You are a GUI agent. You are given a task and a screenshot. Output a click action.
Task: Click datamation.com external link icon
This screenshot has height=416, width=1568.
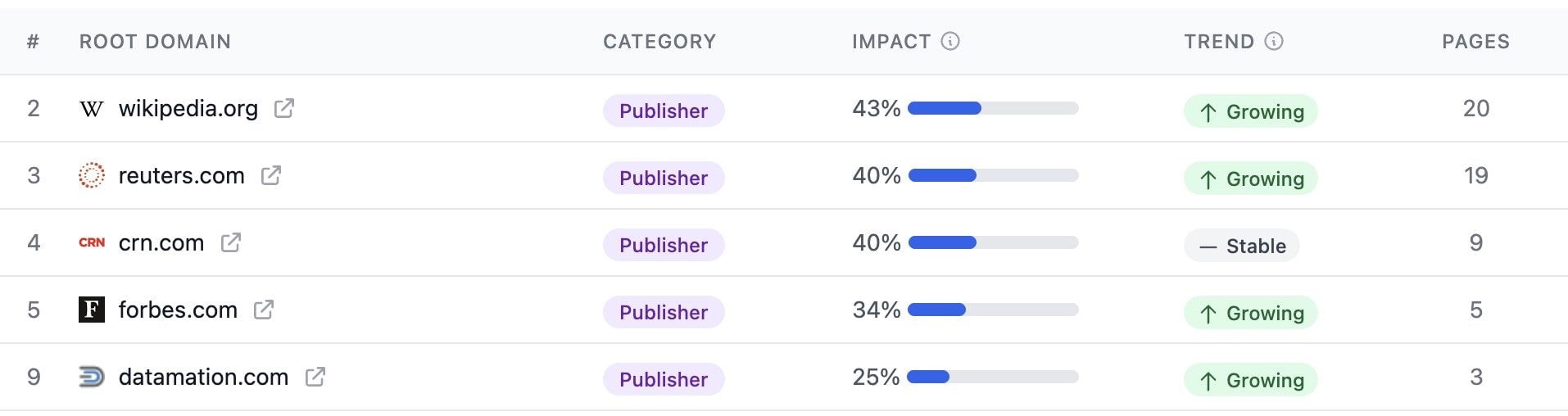coord(315,377)
